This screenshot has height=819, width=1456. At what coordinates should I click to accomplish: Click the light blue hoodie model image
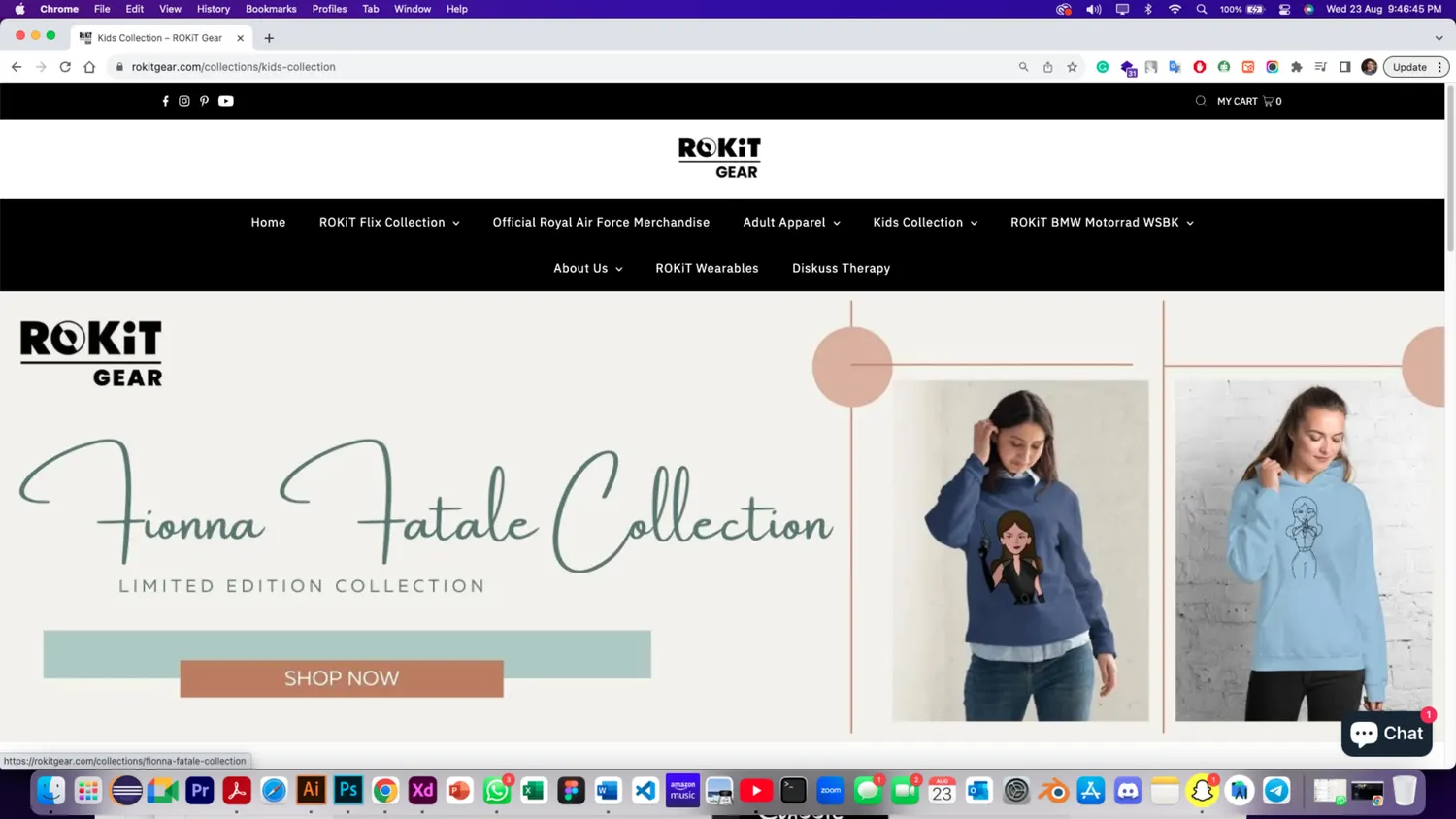1304,550
